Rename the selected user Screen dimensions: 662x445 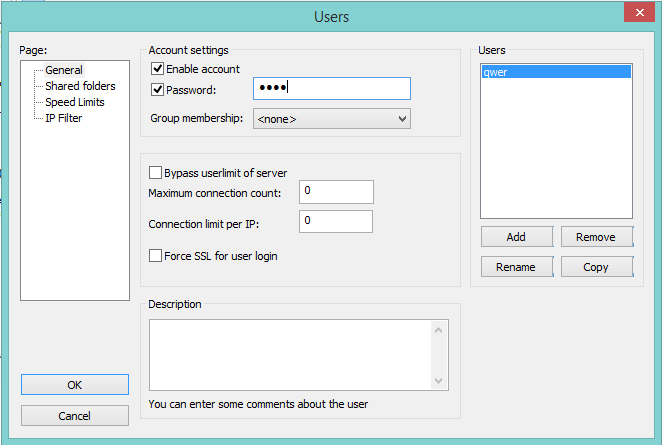(517, 267)
